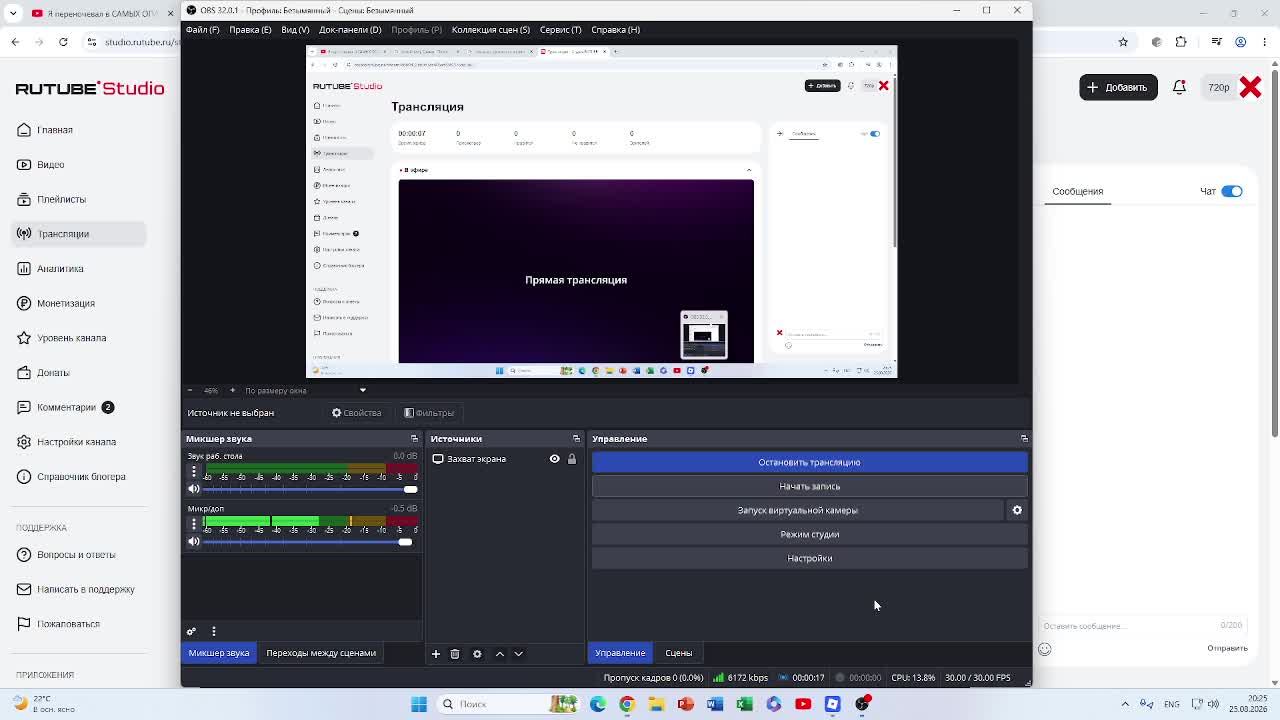The image size is (1280, 720).
Task: Show hidden system tray icons chevron
Action: click(x=1125, y=704)
